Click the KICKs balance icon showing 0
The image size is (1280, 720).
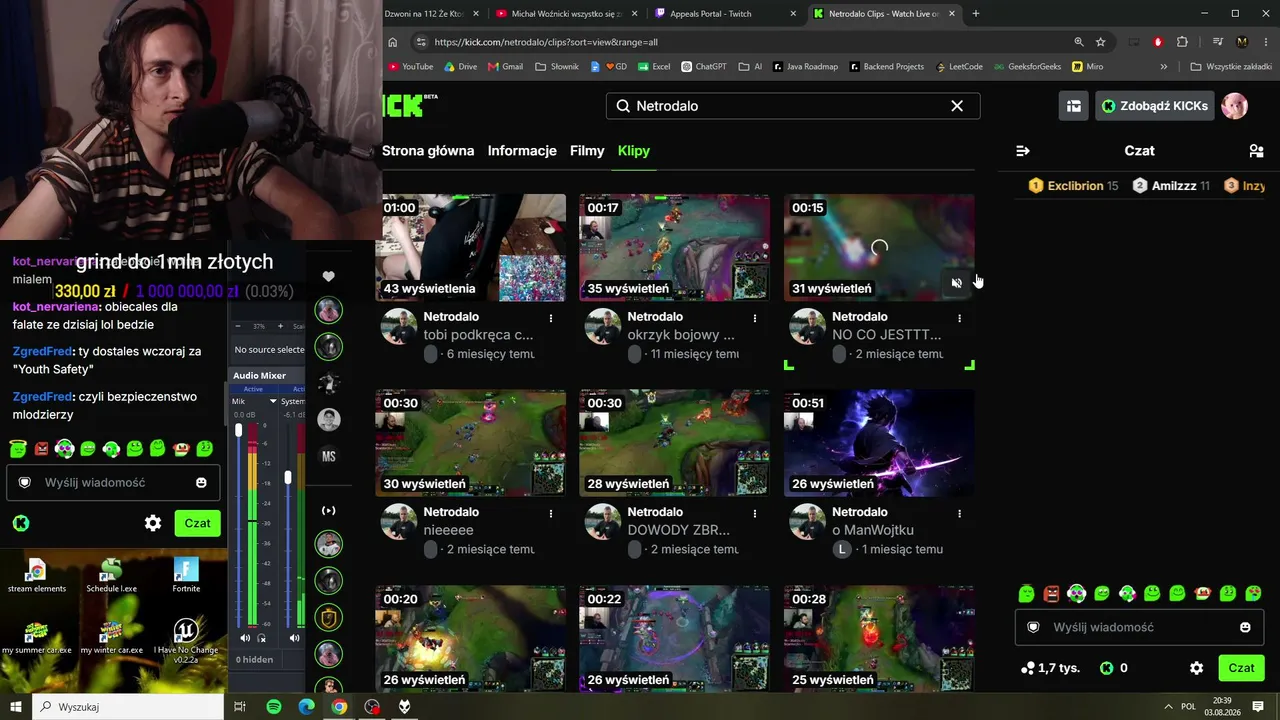[x=1114, y=668]
